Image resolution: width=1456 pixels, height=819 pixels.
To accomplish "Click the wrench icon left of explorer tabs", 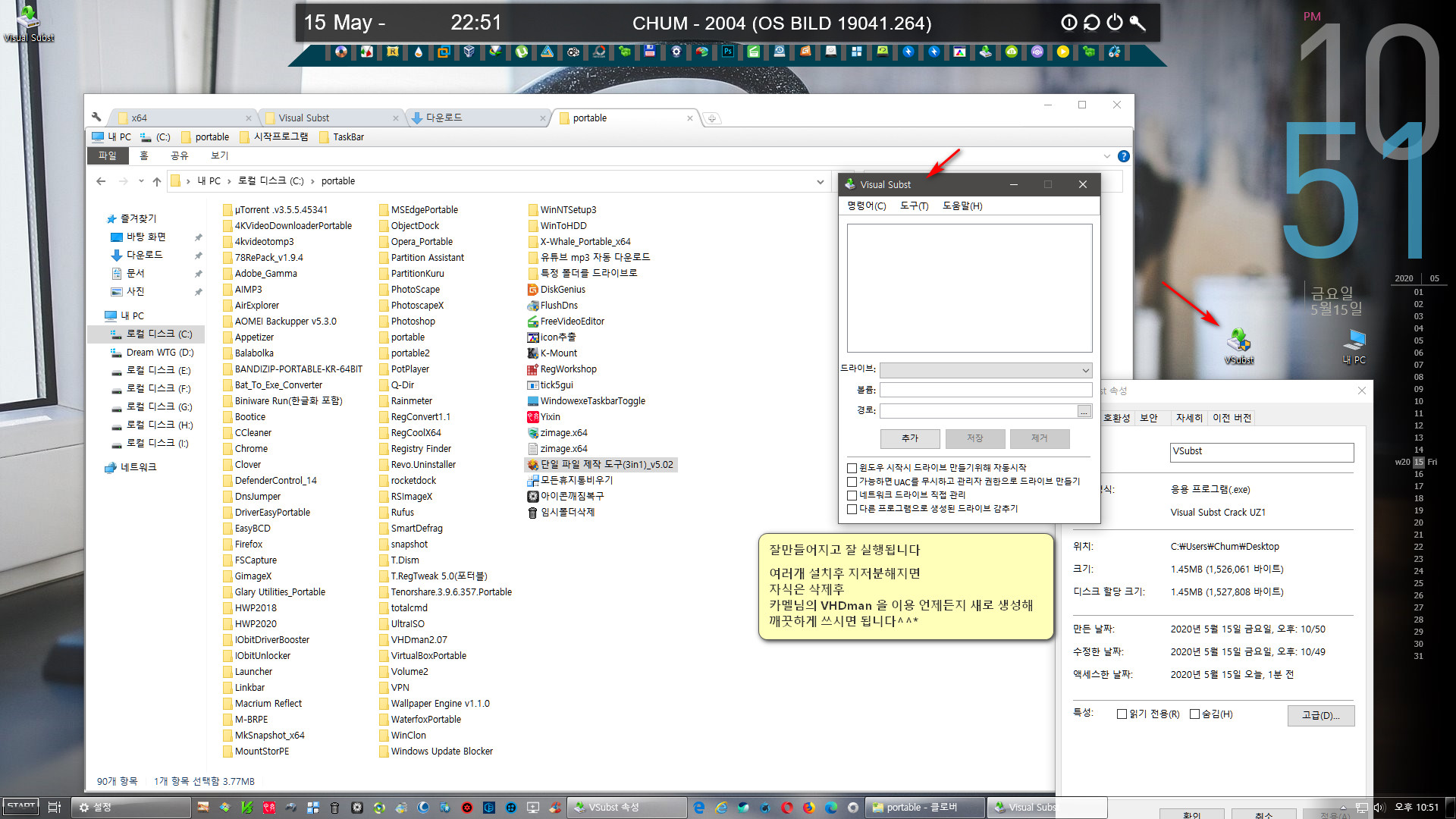I will (x=96, y=117).
